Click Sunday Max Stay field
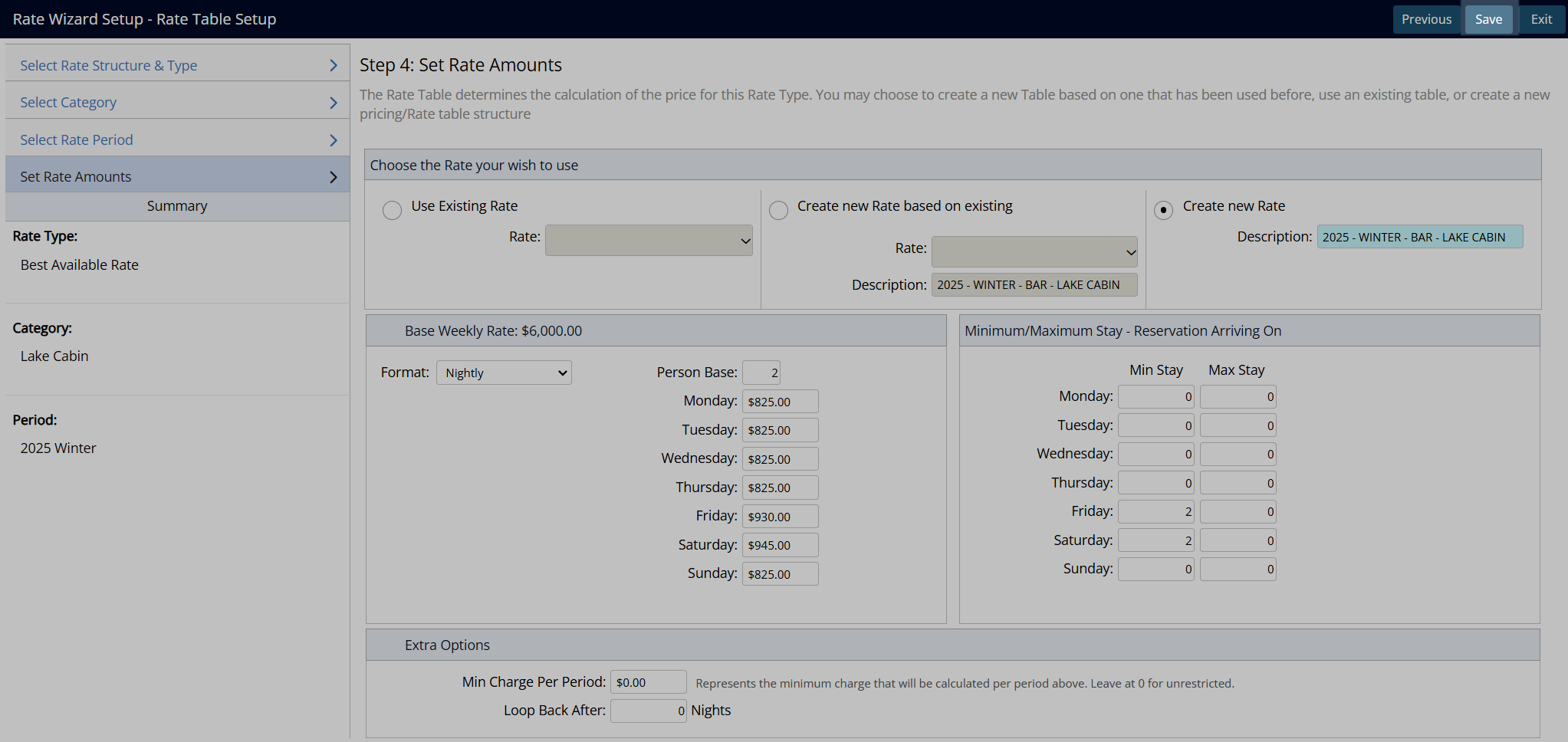Viewport: 1568px width, 742px height. (x=1238, y=569)
